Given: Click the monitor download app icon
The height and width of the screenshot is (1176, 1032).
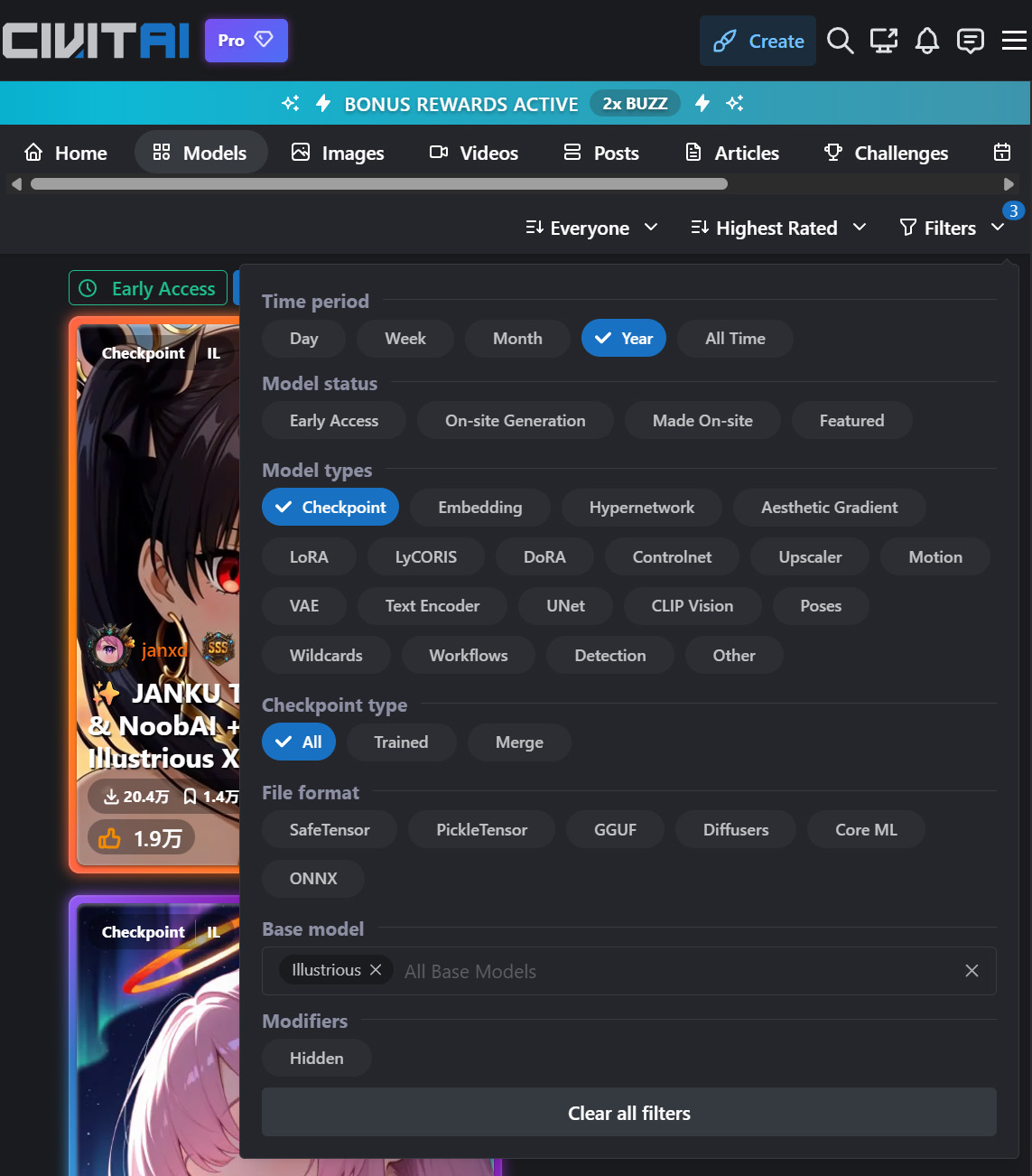Looking at the screenshot, I should [884, 41].
